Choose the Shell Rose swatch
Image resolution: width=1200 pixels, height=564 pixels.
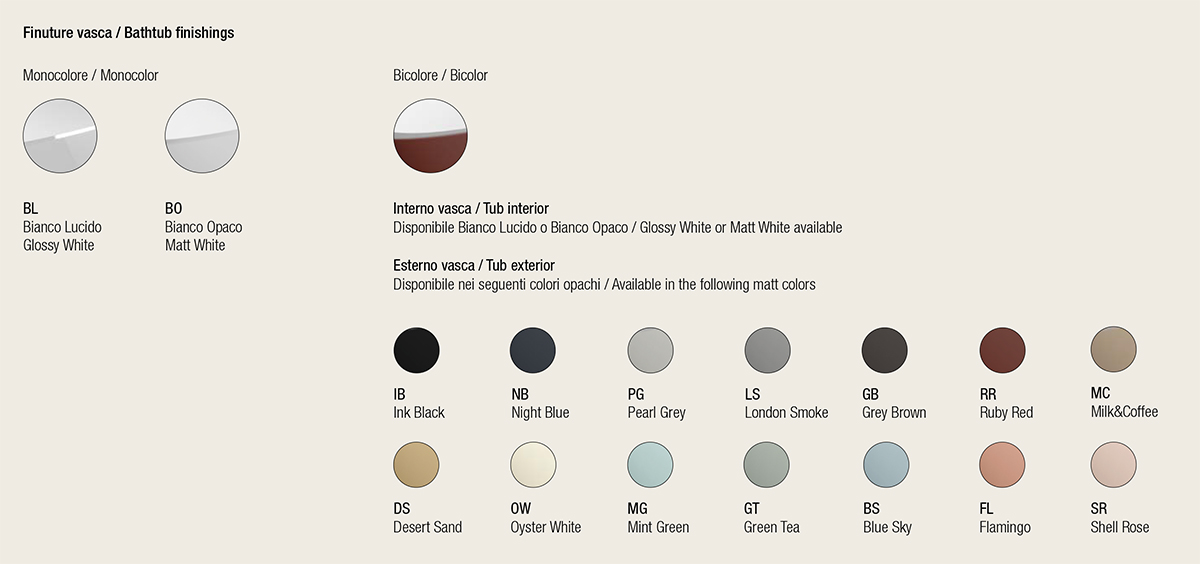coord(1113,465)
